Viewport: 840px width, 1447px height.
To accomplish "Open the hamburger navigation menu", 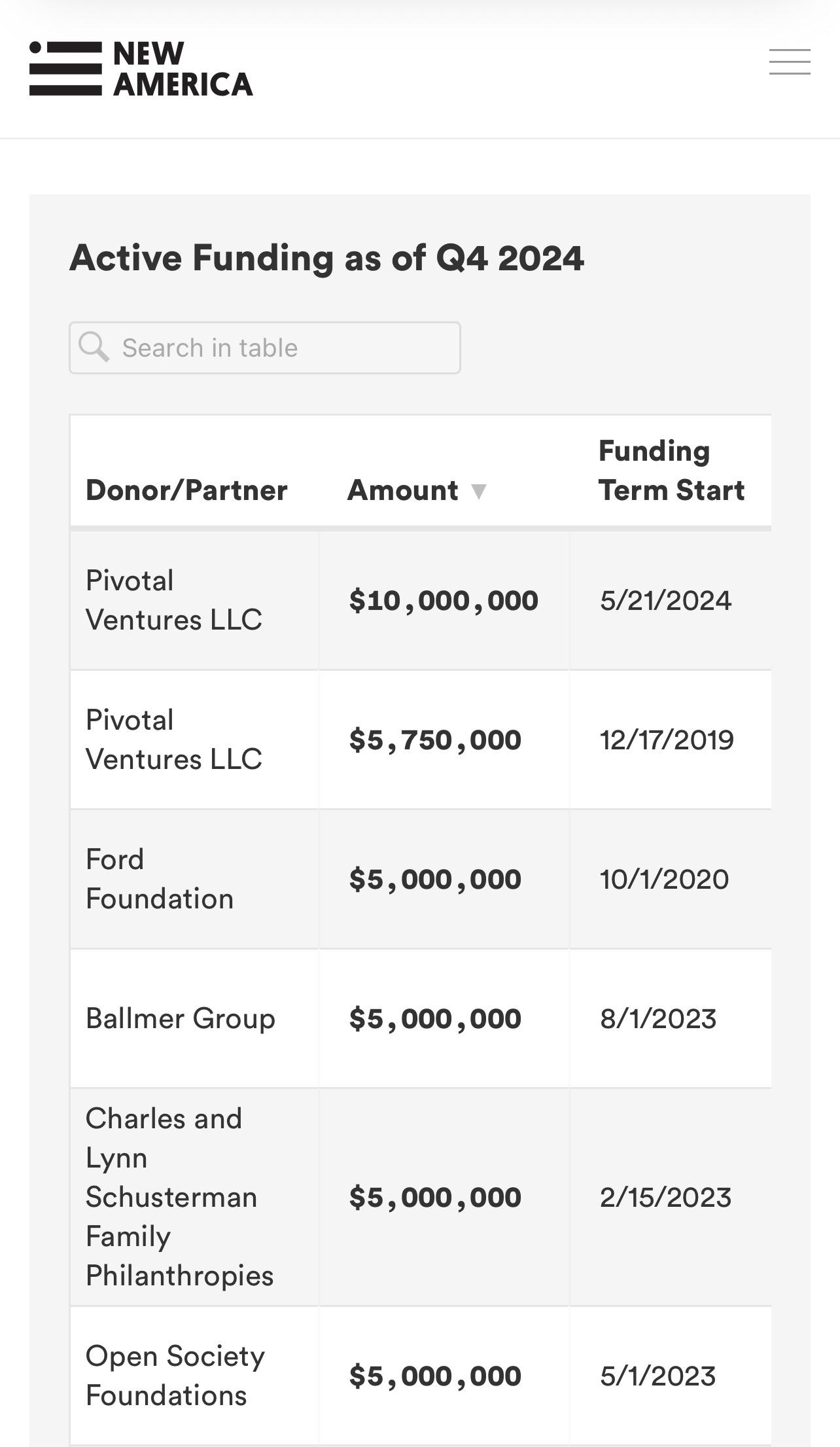I will pos(790,62).
